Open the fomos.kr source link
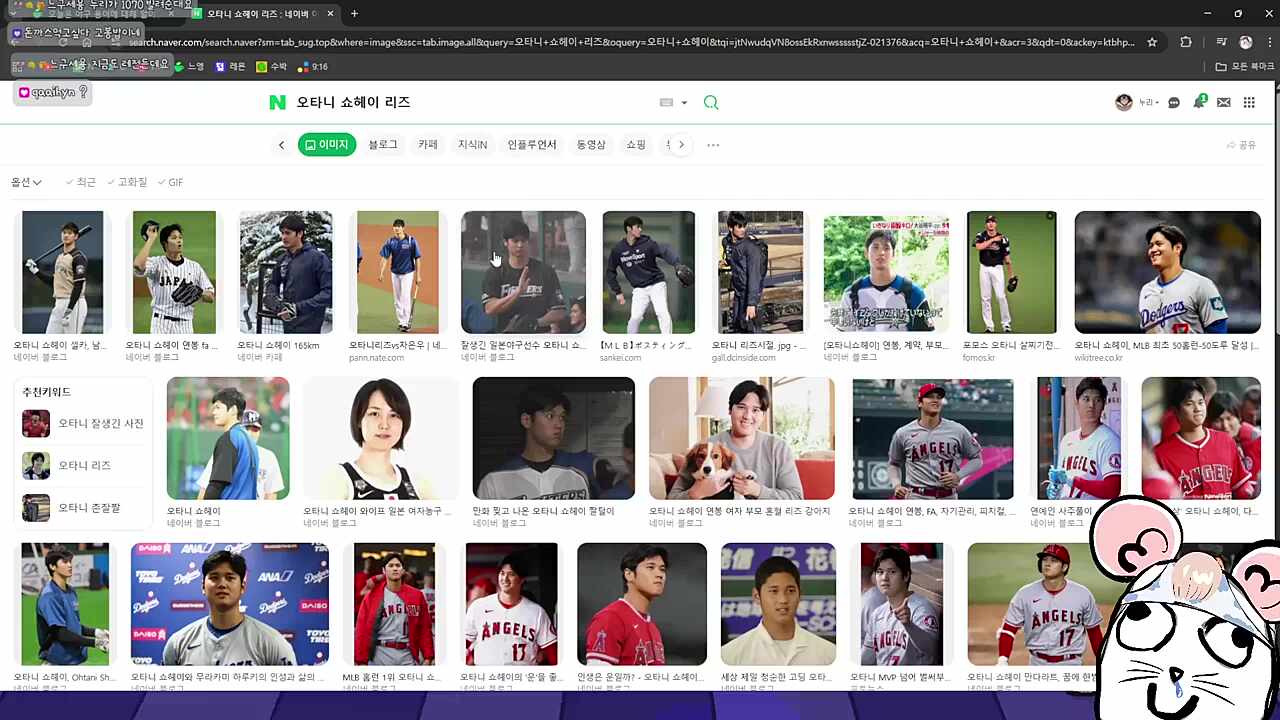The height and width of the screenshot is (720, 1280). tap(978, 358)
